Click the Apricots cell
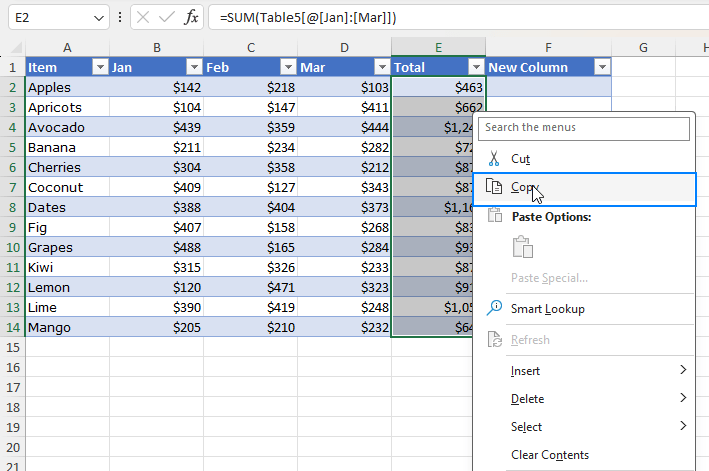 (x=67, y=107)
